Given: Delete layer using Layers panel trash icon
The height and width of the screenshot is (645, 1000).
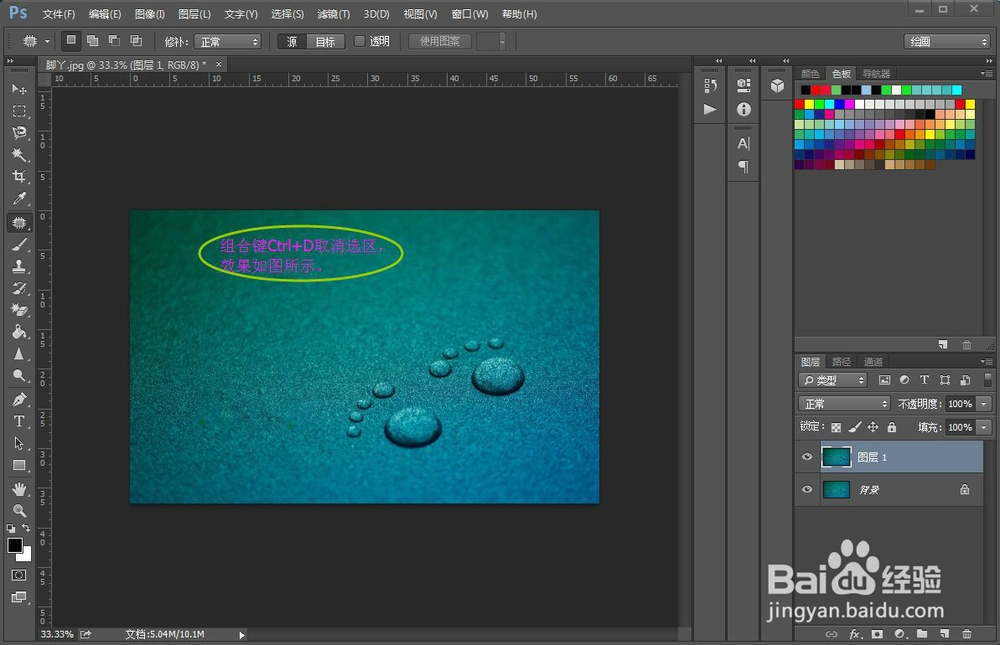Looking at the screenshot, I should pos(967,634).
